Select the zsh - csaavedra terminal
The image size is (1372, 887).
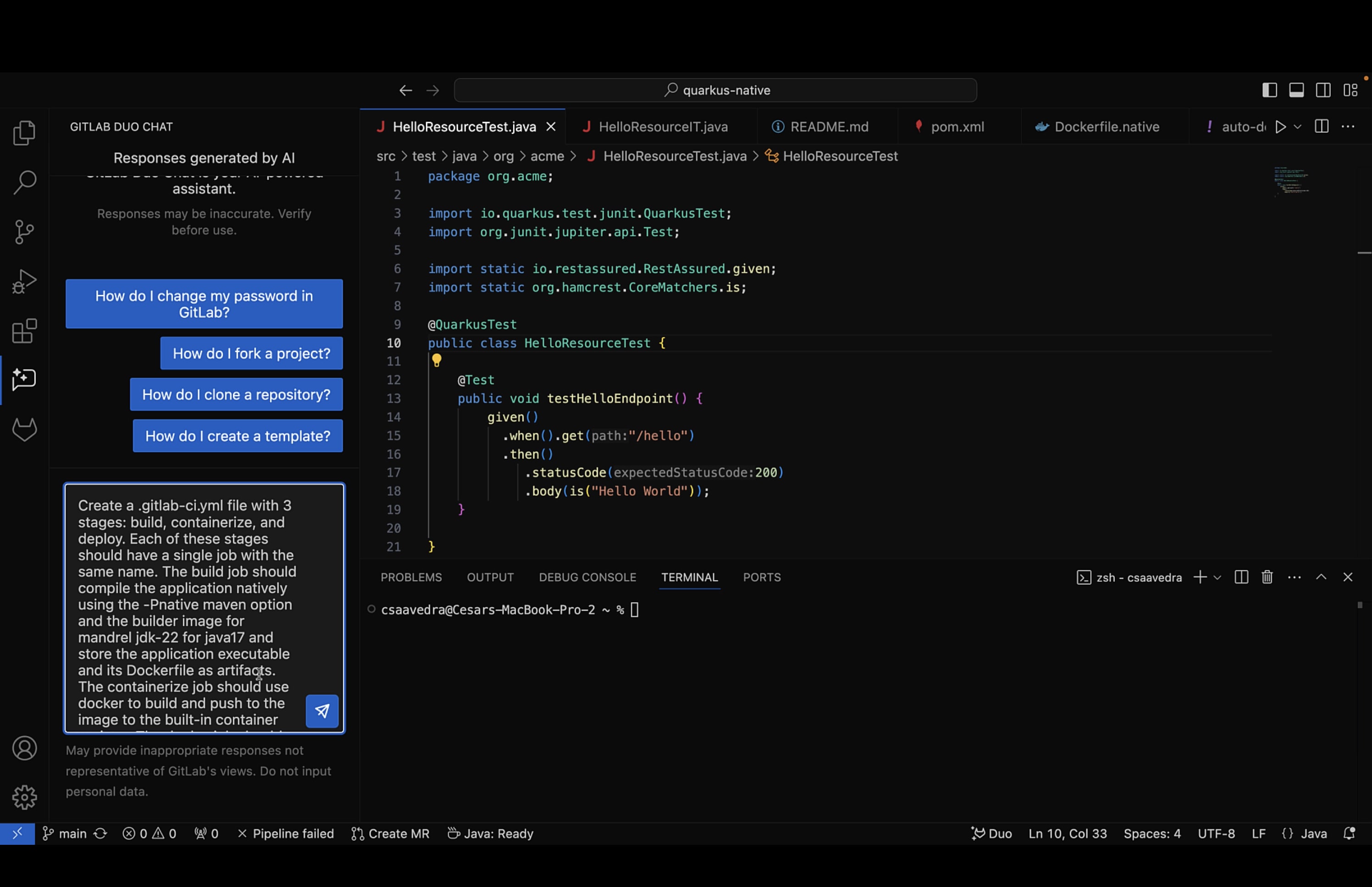coord(1129,577)
